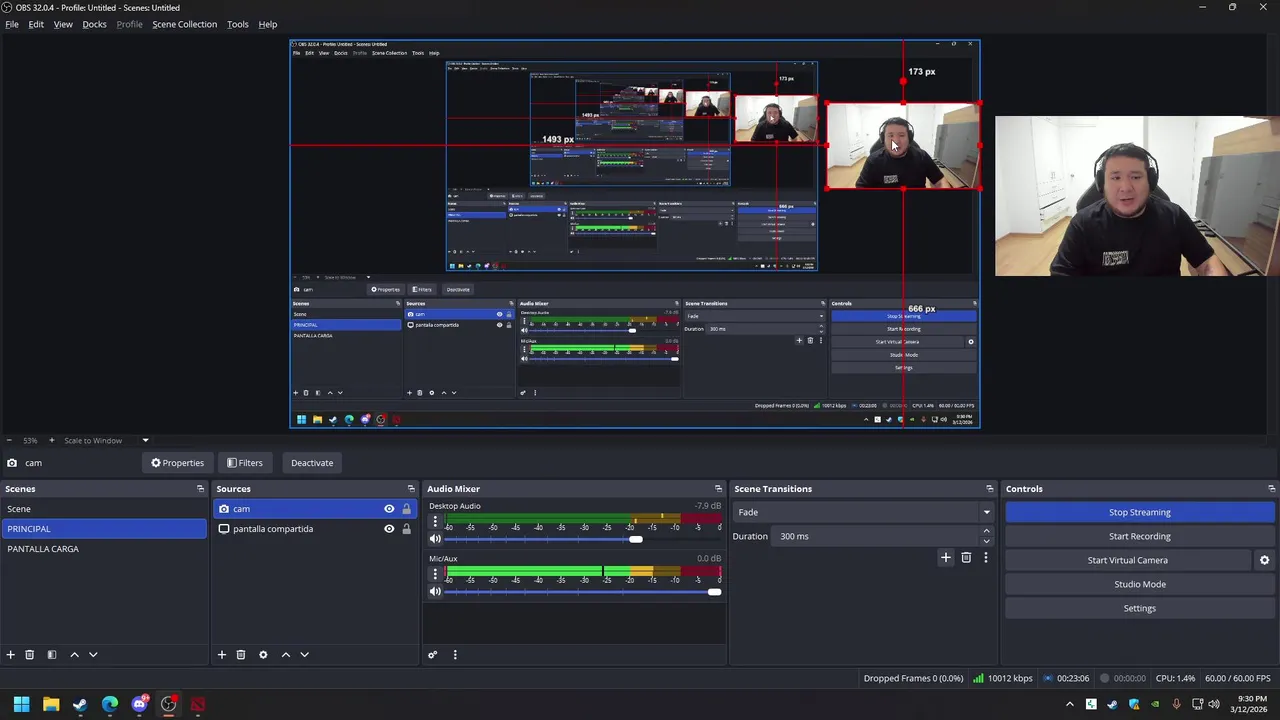Configure virtual camera gear icon
Screen dimensions: 1280x720
click(1265, 560)
